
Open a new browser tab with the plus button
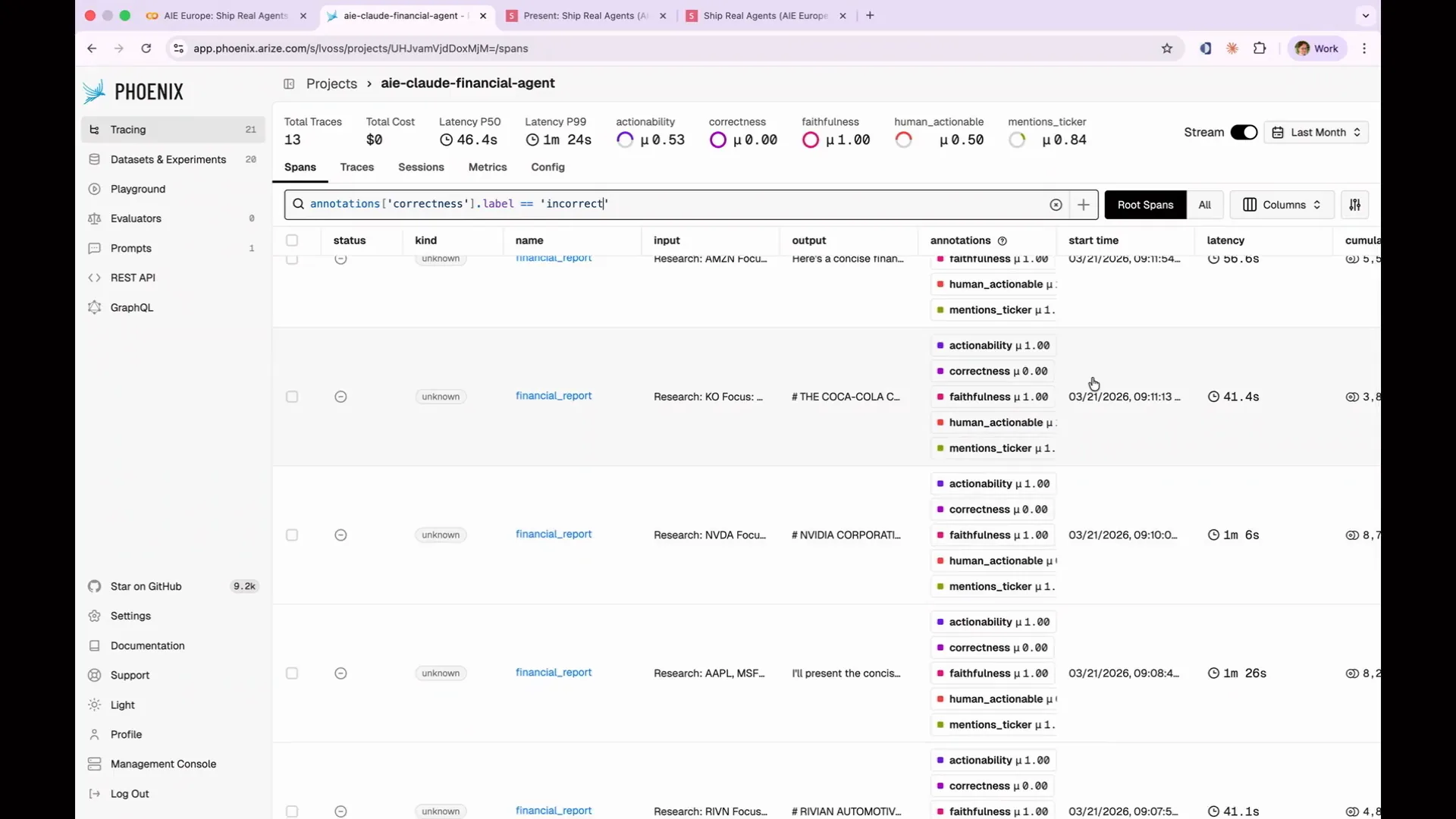[870, 15]
